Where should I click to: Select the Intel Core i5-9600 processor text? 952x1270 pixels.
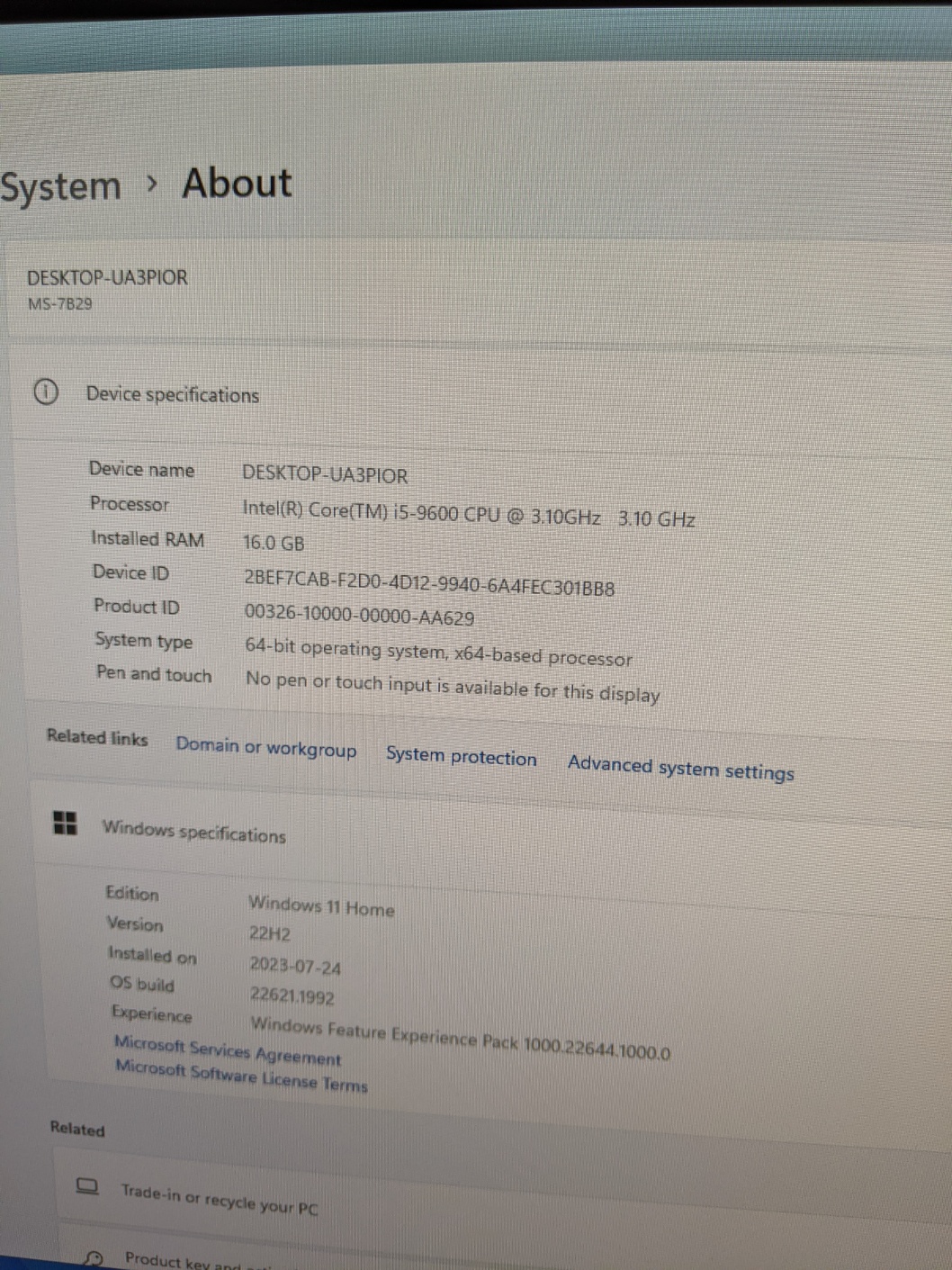point(469,513)
